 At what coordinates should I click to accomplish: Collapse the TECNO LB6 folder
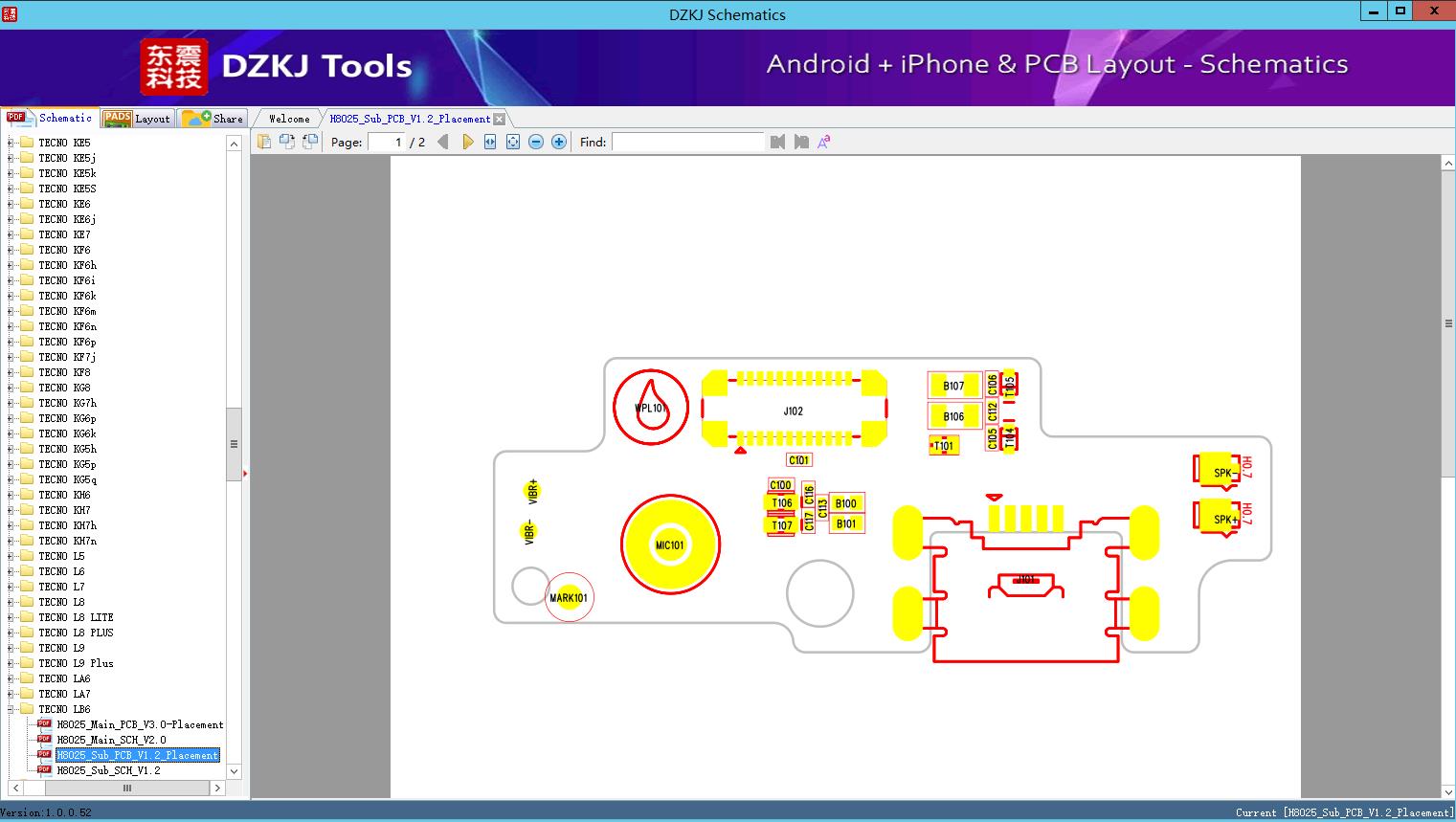pos(11,709)
